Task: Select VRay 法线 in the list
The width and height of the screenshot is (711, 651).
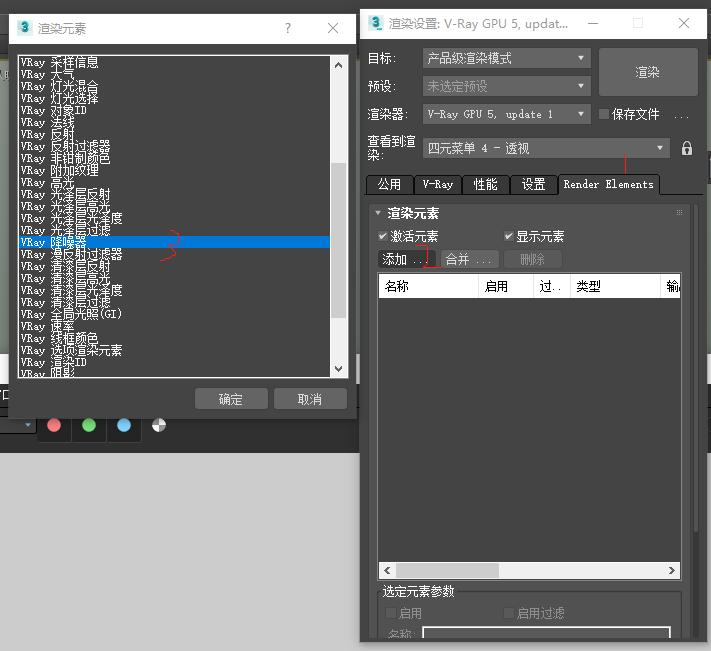Action: pyautogui.click(x=174, y=122)
